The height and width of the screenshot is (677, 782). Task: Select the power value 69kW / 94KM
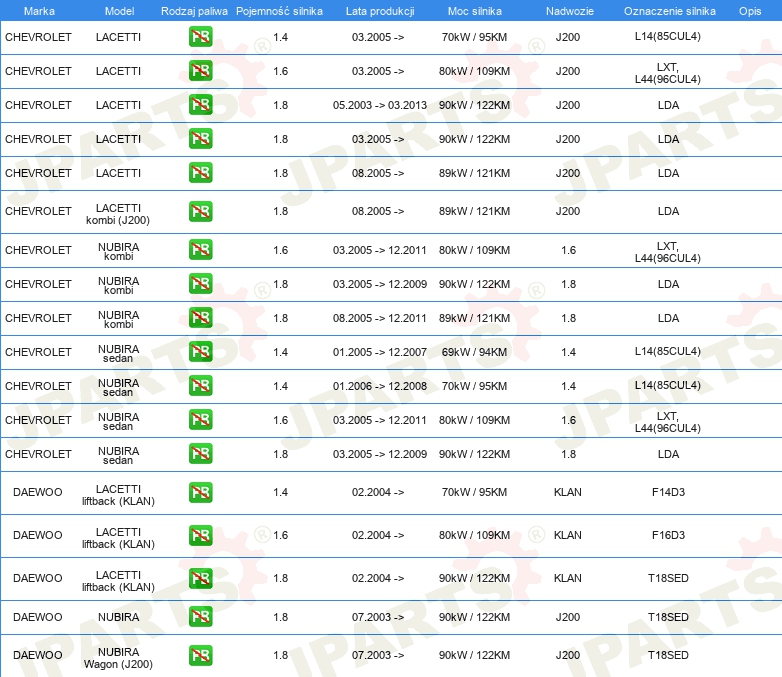pos(474,352)
